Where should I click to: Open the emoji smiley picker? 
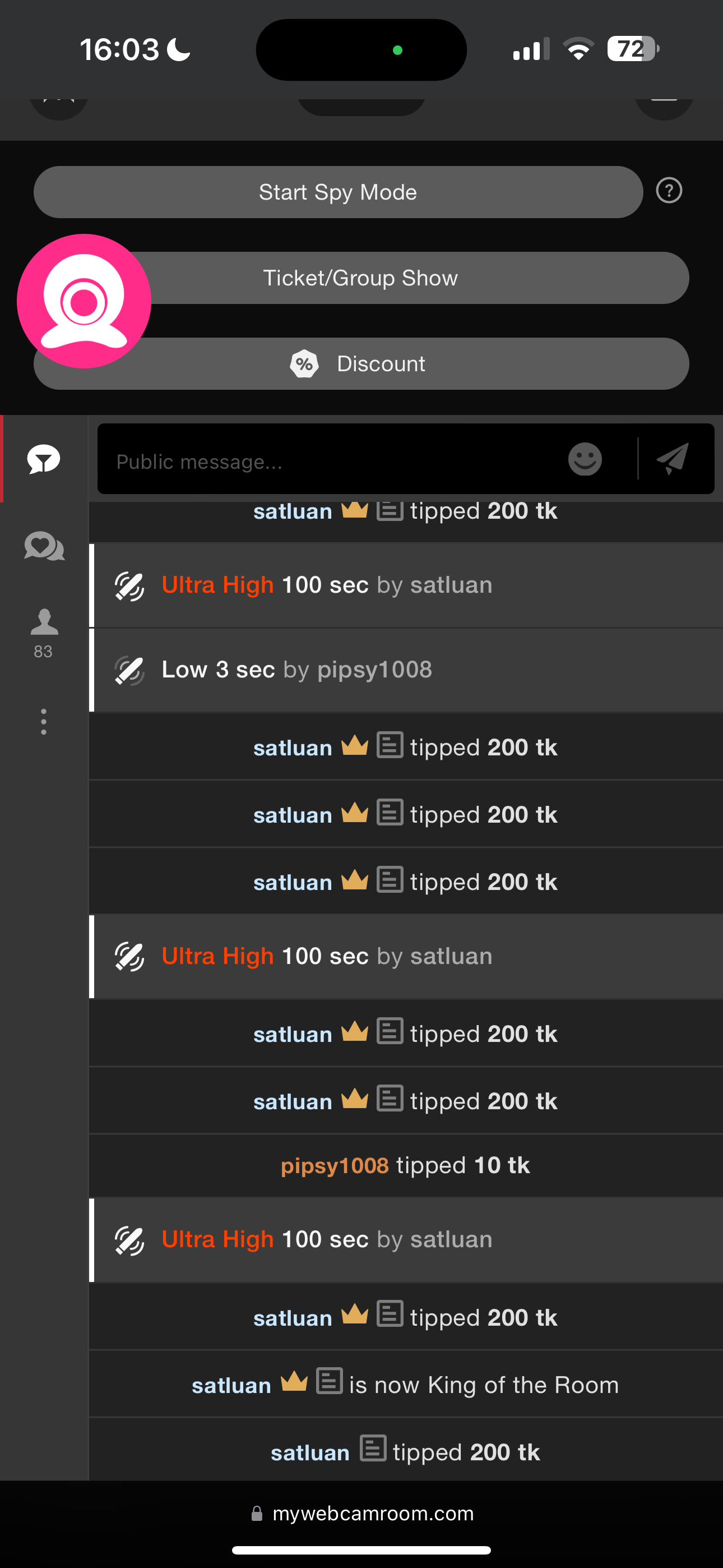(585, 459)
